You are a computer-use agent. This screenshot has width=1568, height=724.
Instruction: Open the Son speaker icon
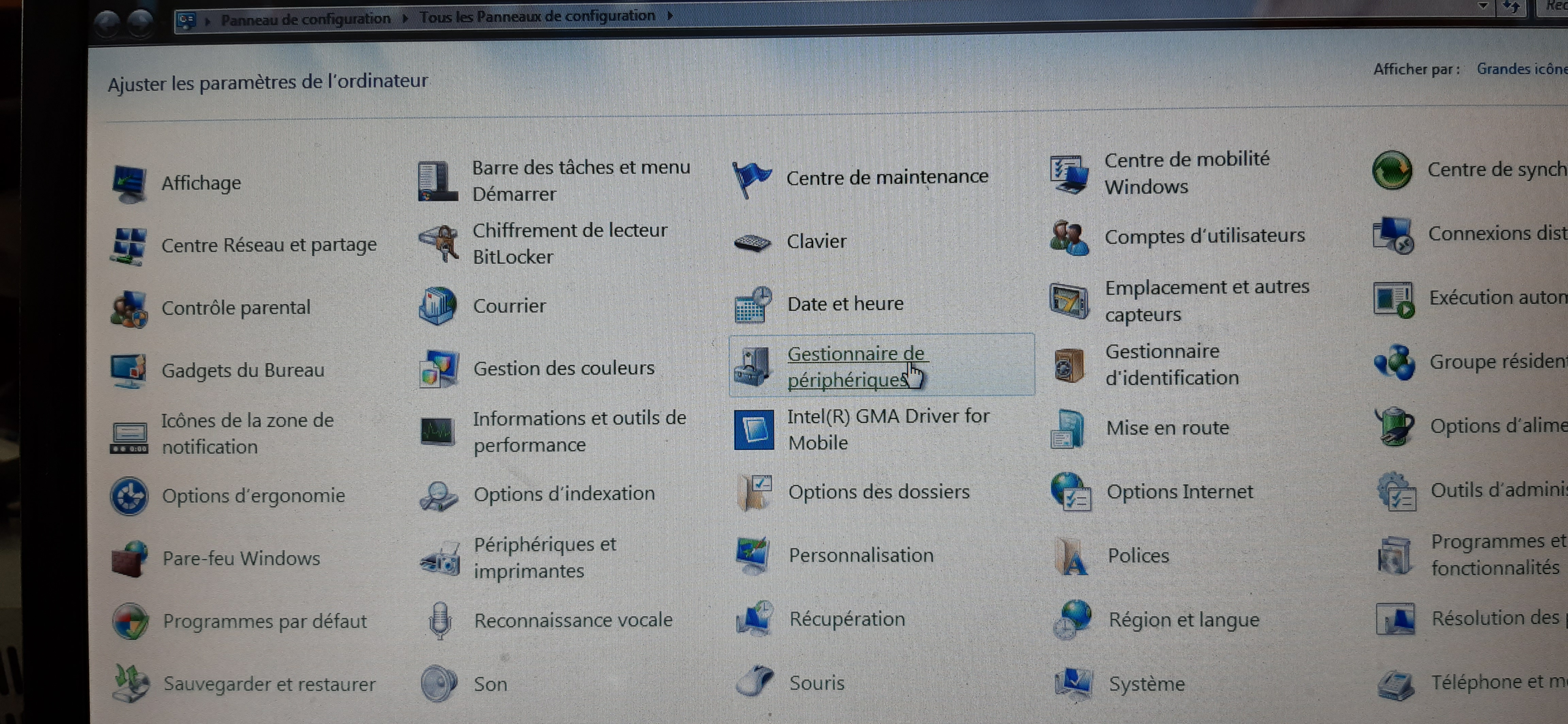point(438,683)
